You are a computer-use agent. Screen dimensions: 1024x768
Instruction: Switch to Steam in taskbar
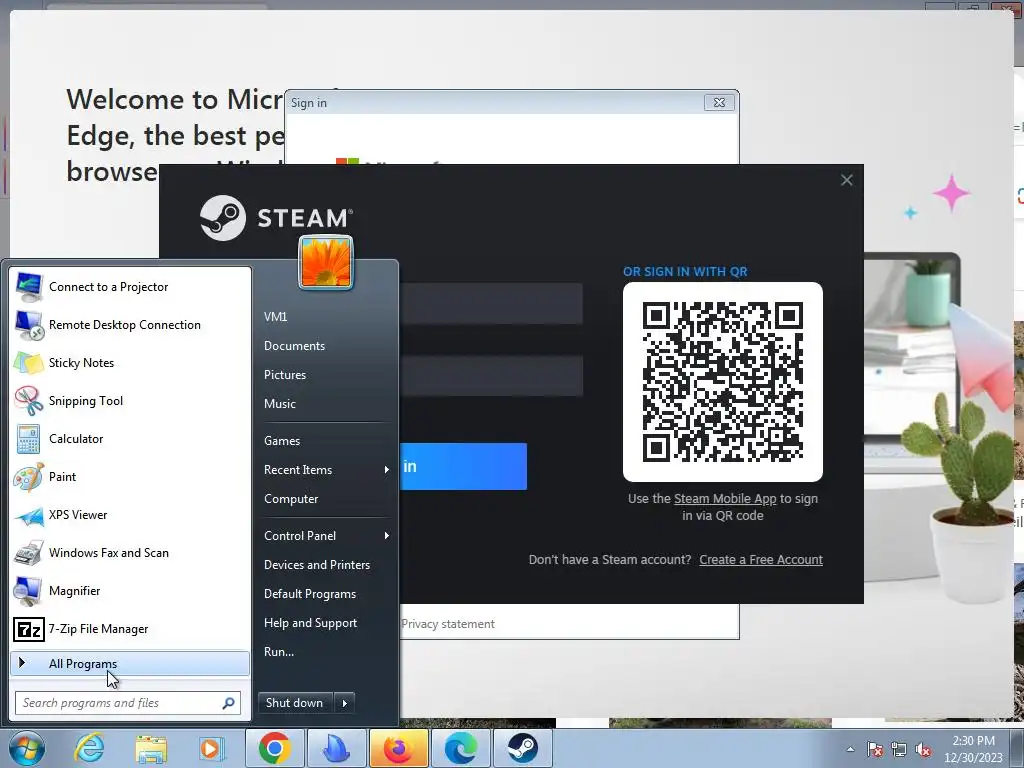coord(522,748)
